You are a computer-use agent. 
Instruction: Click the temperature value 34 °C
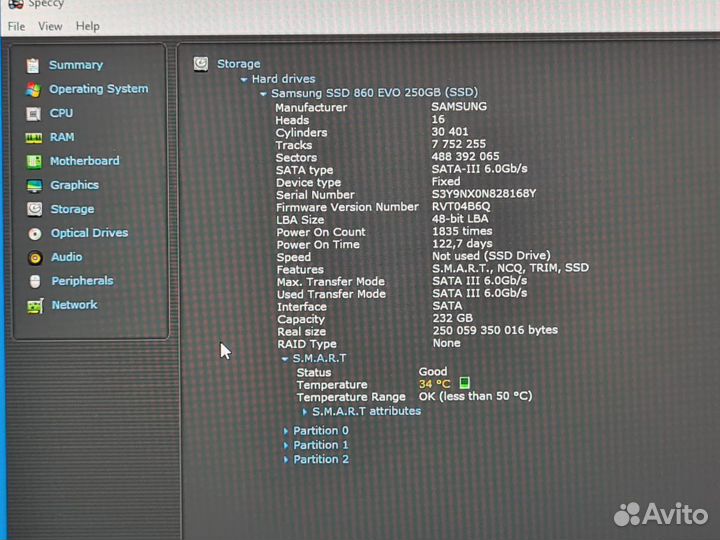click(434, 384)
